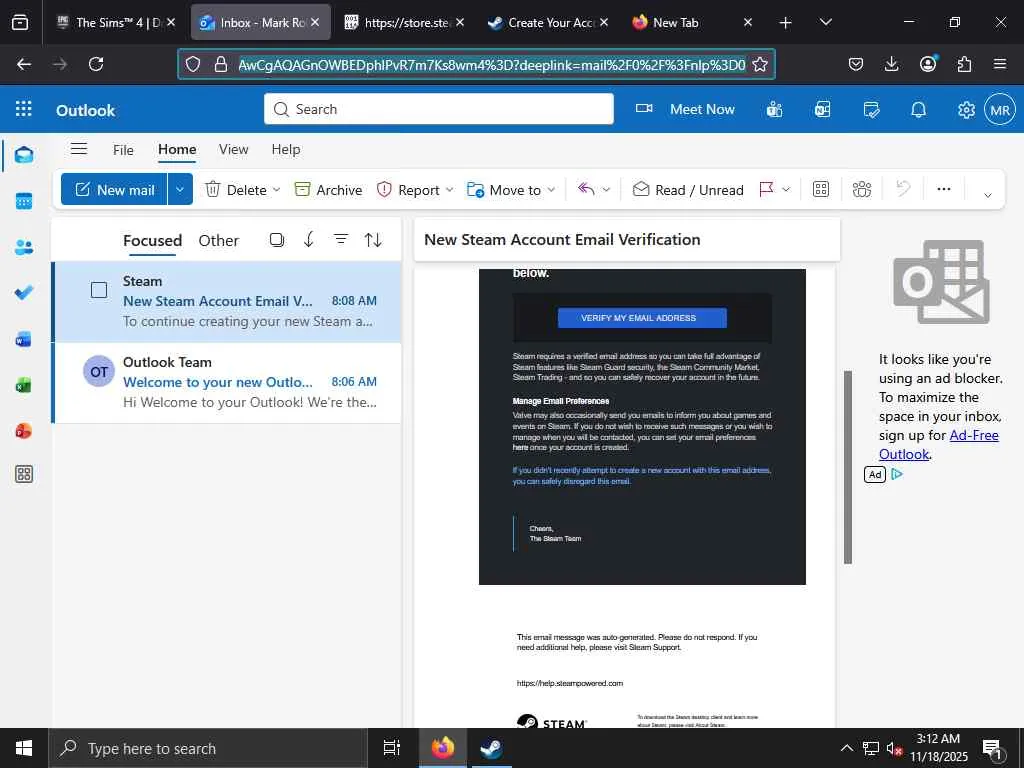Switch to Create Your Account Steam tab
Screen dimensions: 1024x768
[547, 22]
